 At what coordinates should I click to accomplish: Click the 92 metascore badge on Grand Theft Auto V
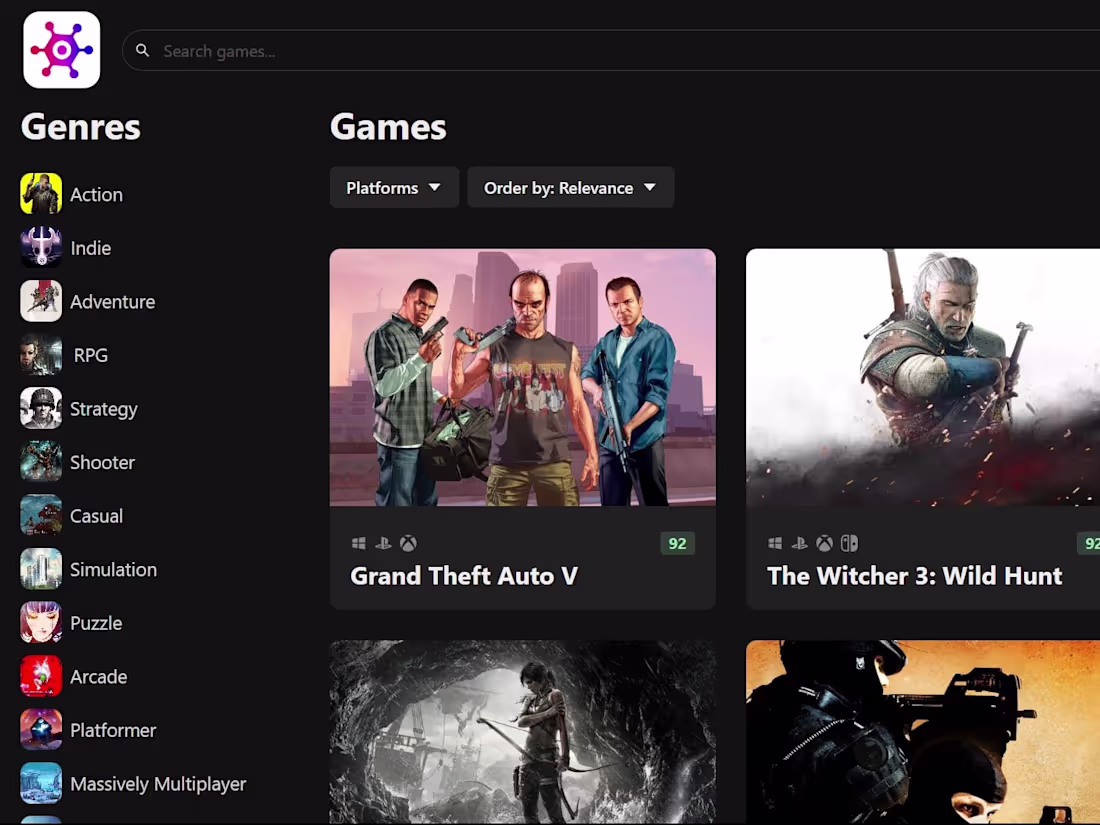(x=677, y=543)
